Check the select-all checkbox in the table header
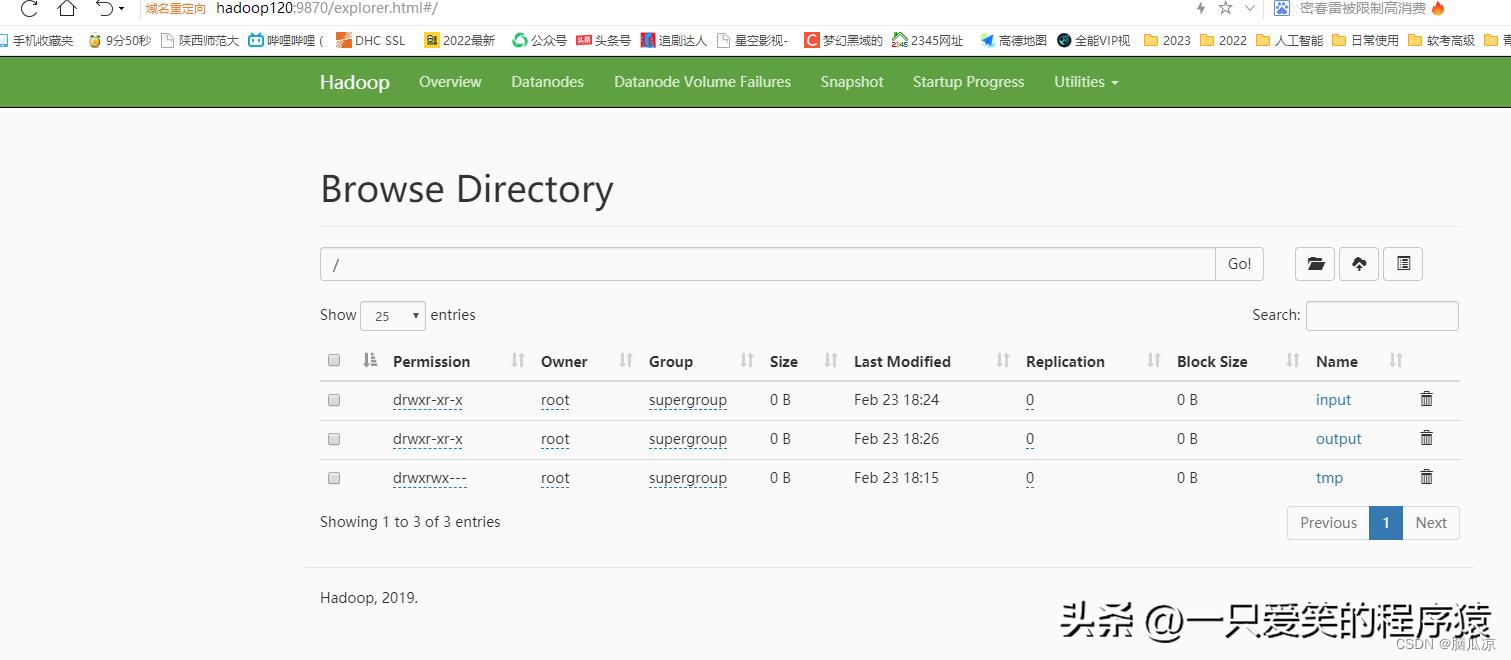1511x660 pixels. coord(333,360)
